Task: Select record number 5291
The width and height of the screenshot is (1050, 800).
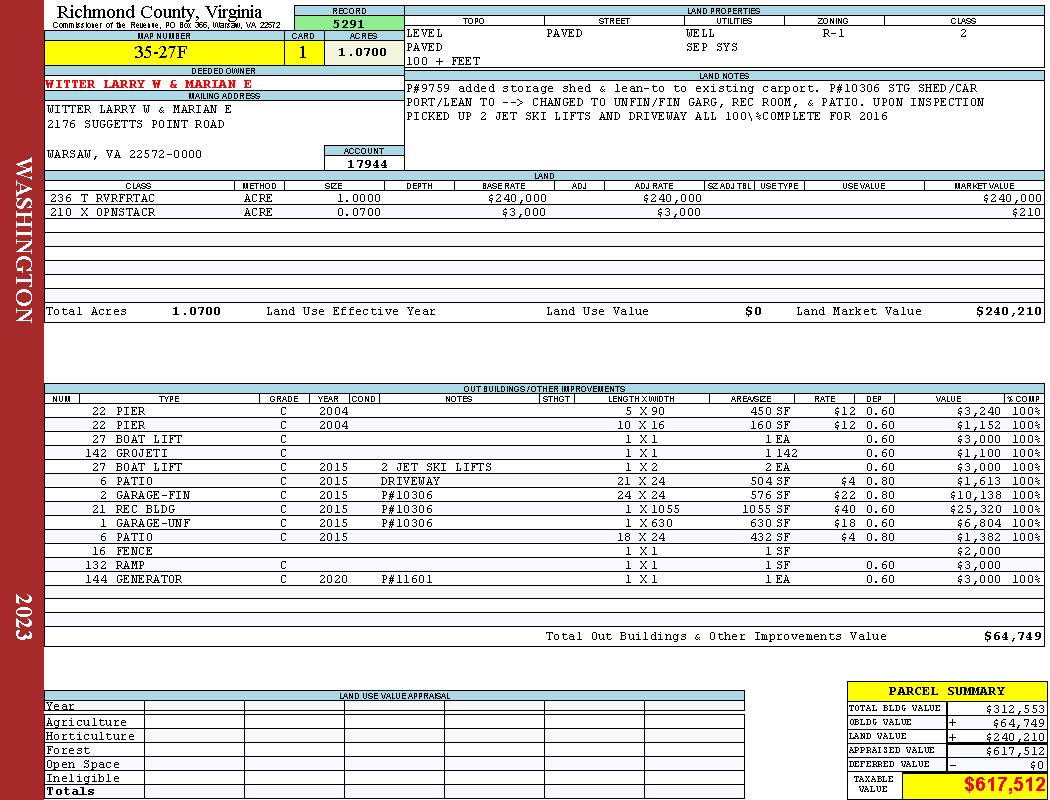Action: coord(349,23)
